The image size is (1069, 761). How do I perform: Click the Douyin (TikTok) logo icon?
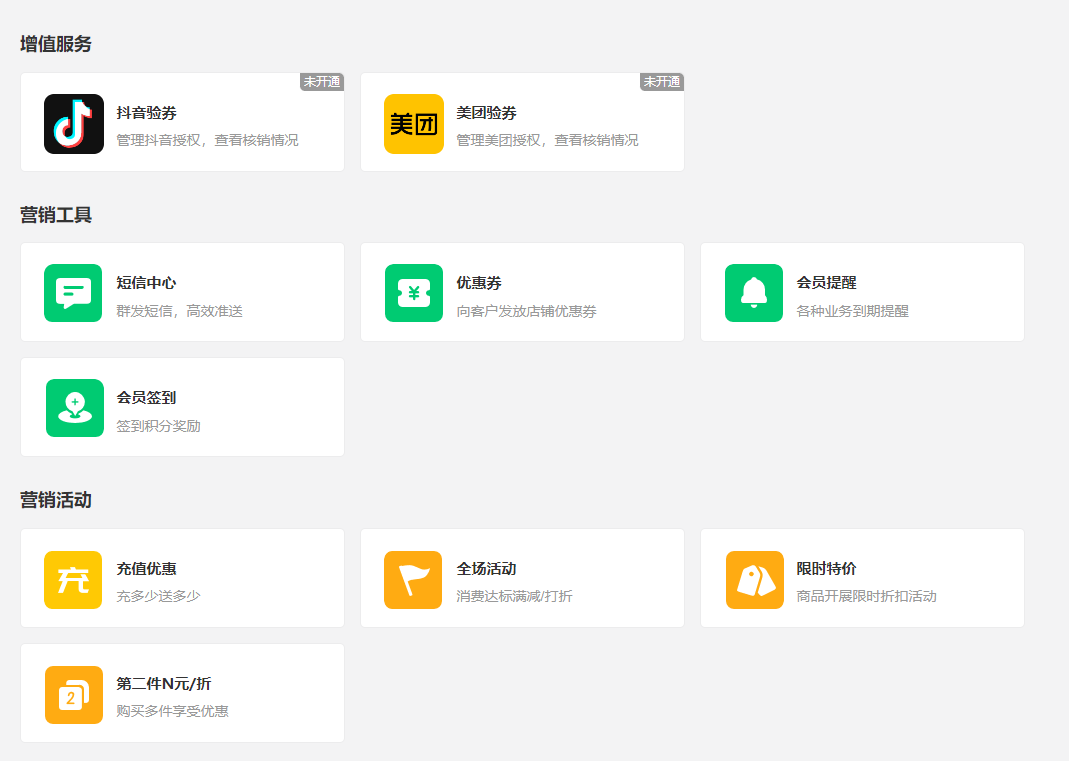tap(74, 124)
